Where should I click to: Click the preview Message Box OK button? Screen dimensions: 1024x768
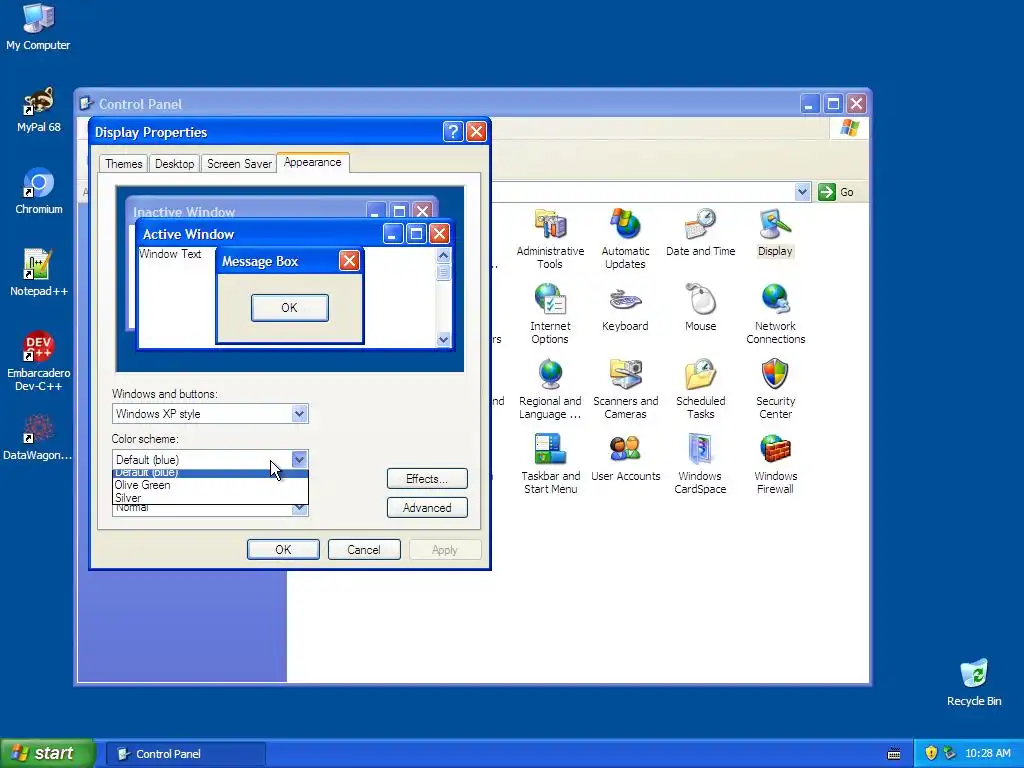coord(289,308)
